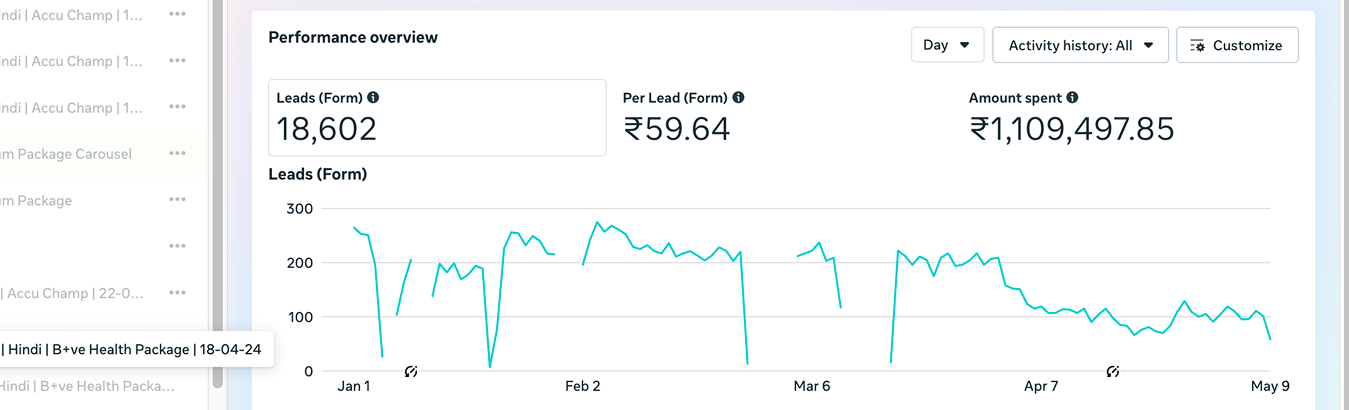The width and height of the screenshot is (1349, 410).
Task: Click the Customize button
Action: click(x=1237, y=45)
